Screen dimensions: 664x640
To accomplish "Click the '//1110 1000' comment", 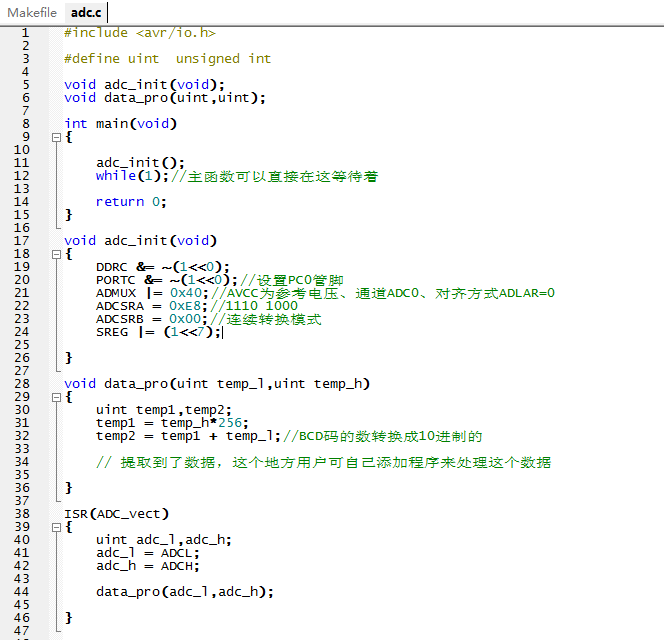I will [x=254, y=306].
